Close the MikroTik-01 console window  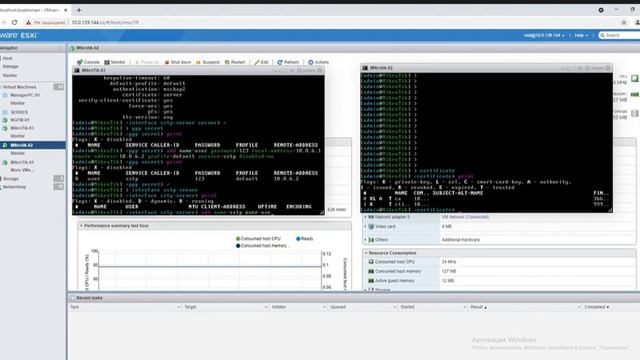click(320, 71)
